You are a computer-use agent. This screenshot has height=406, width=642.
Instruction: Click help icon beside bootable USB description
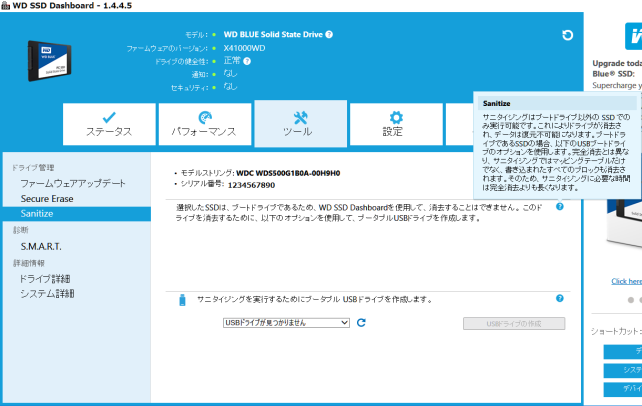pos(560,298)
